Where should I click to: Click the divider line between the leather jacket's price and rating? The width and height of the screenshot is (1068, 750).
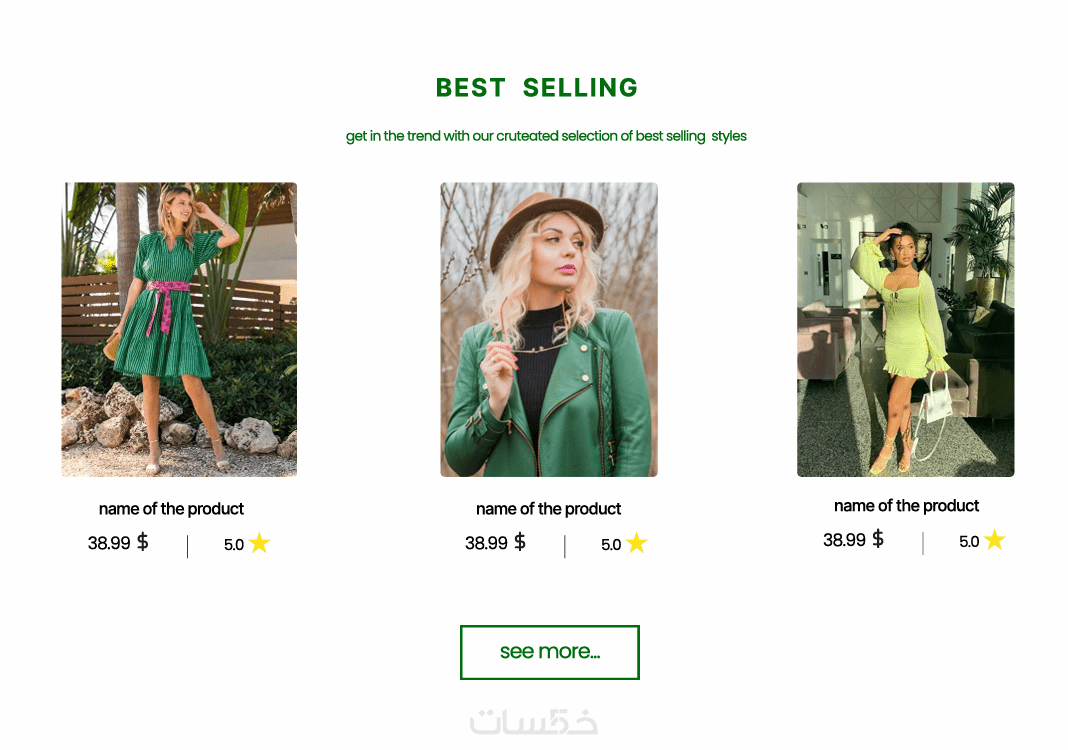(565, 546)
